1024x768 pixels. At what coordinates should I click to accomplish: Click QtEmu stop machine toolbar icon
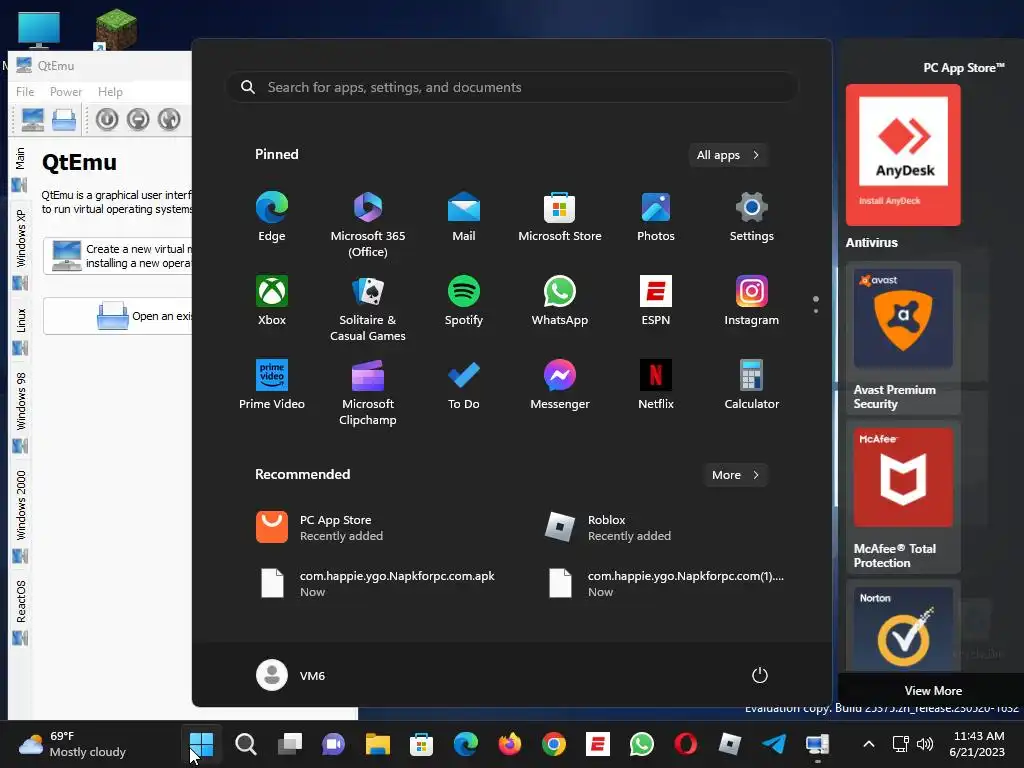coord(138,120)
